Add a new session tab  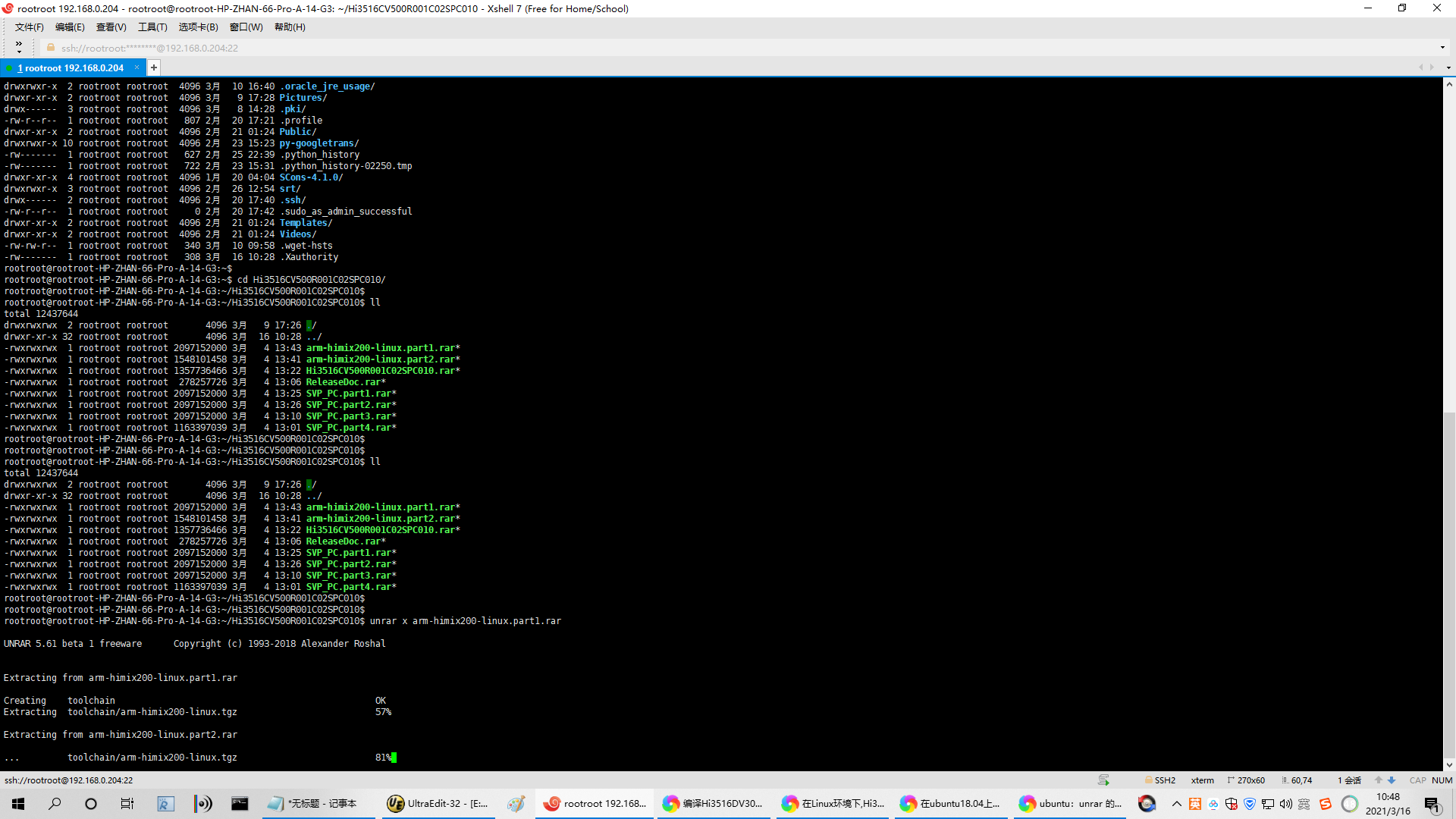tap(154, 67)
